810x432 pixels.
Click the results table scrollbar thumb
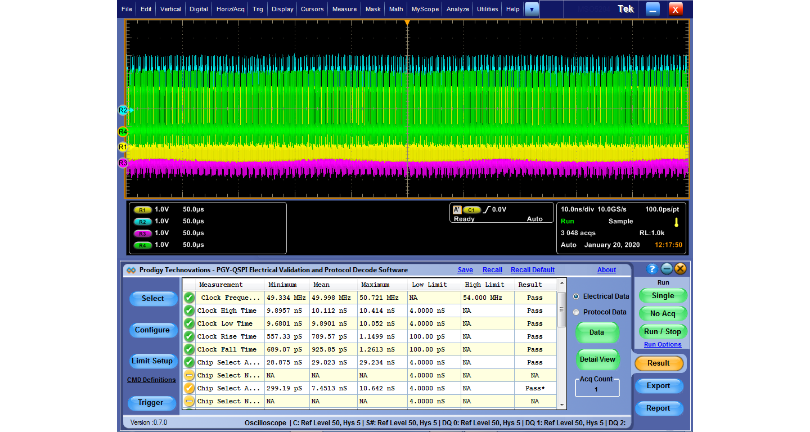point(562,310)
